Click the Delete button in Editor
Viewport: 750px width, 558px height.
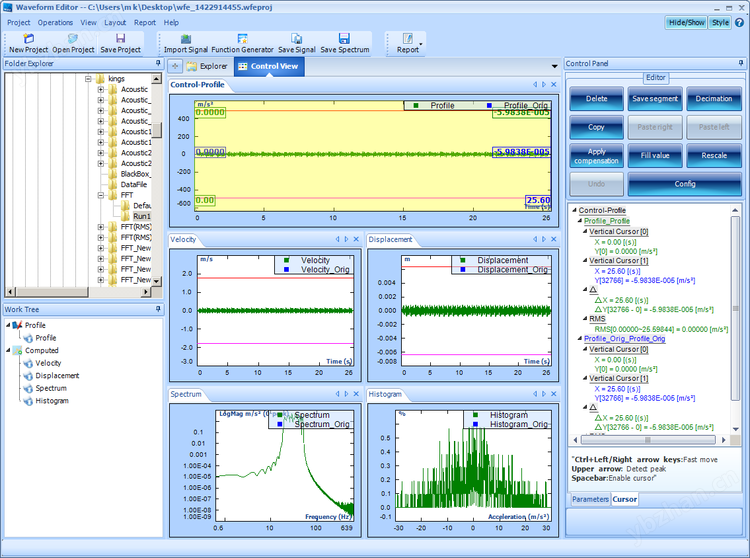tap(596, 98)
